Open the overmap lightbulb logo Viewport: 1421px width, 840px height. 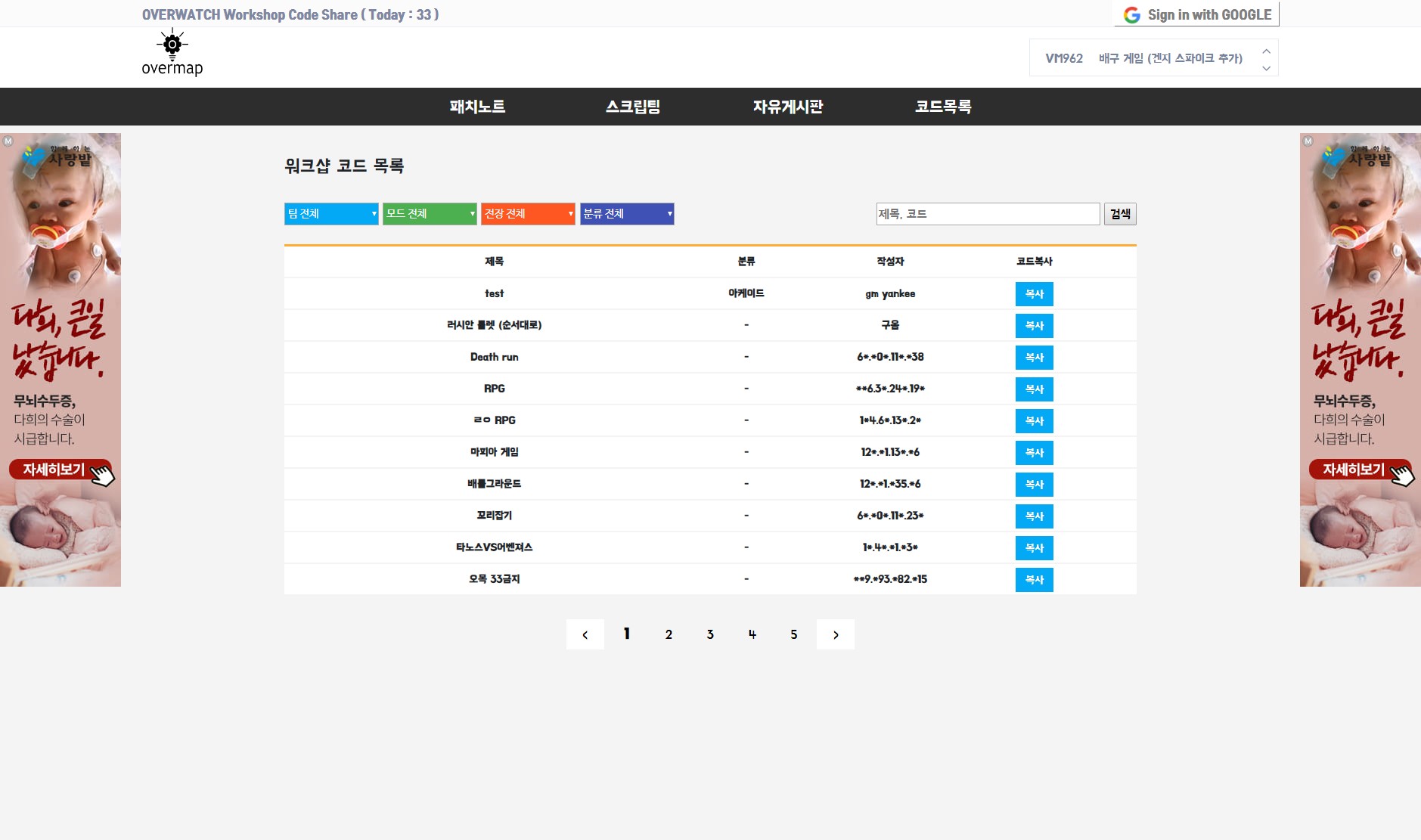(172, 53)
